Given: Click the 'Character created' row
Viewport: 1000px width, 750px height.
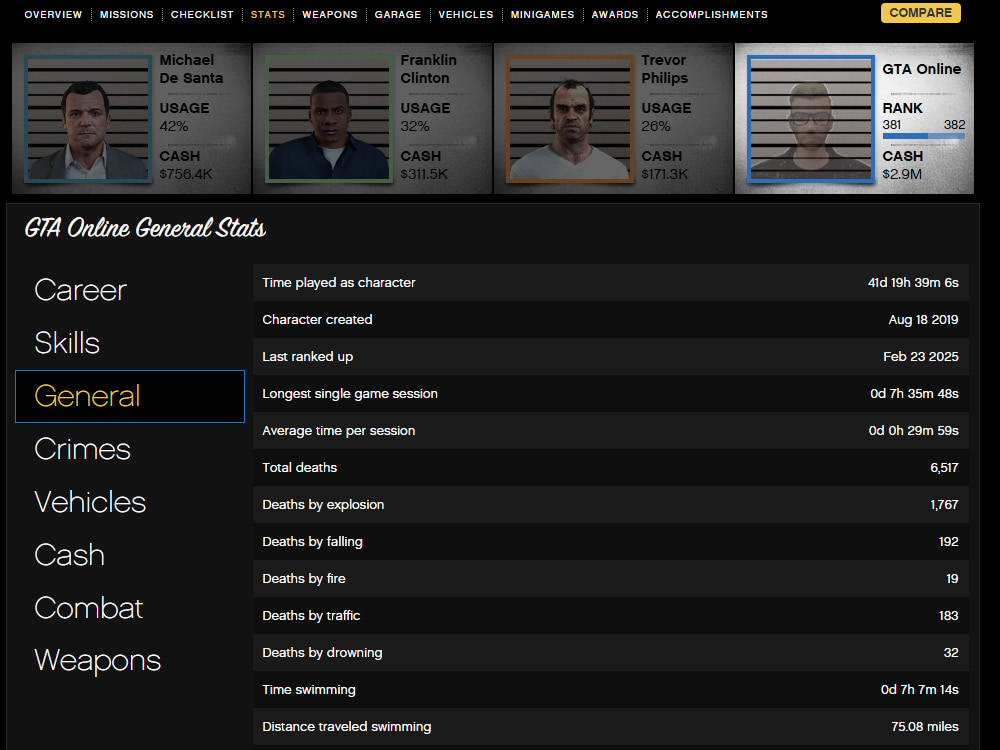Looking at the screenshot, I should (611, 320).
